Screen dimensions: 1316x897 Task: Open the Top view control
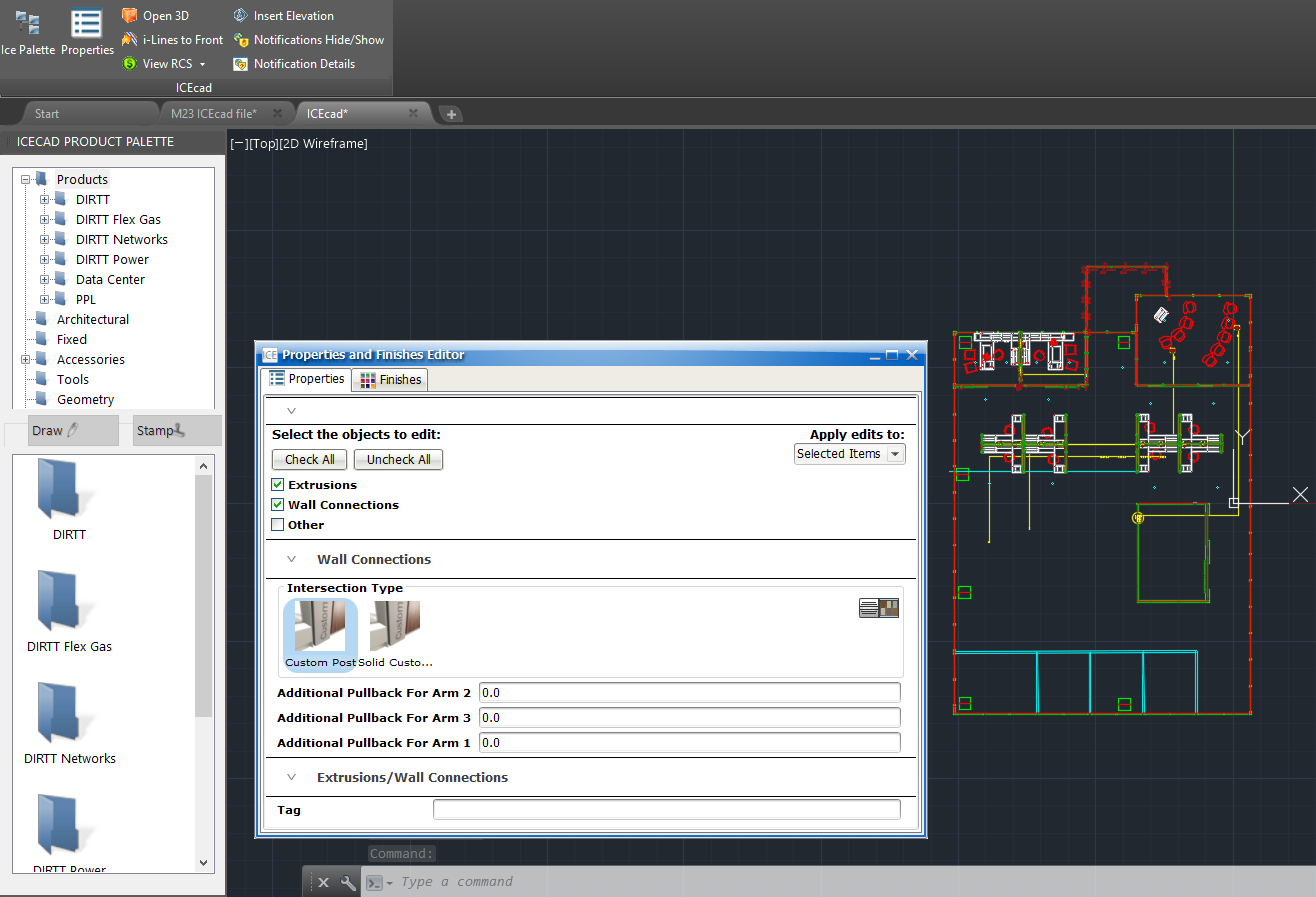tap(263, 144)
